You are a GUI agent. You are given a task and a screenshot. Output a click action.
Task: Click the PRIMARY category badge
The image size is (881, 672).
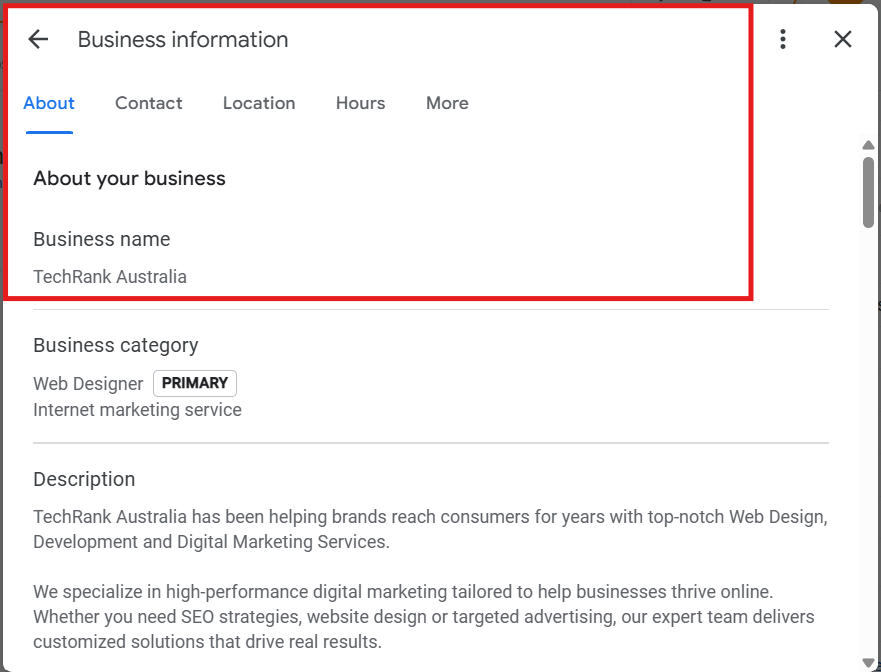pyautogui.click(x=195, y=383)
